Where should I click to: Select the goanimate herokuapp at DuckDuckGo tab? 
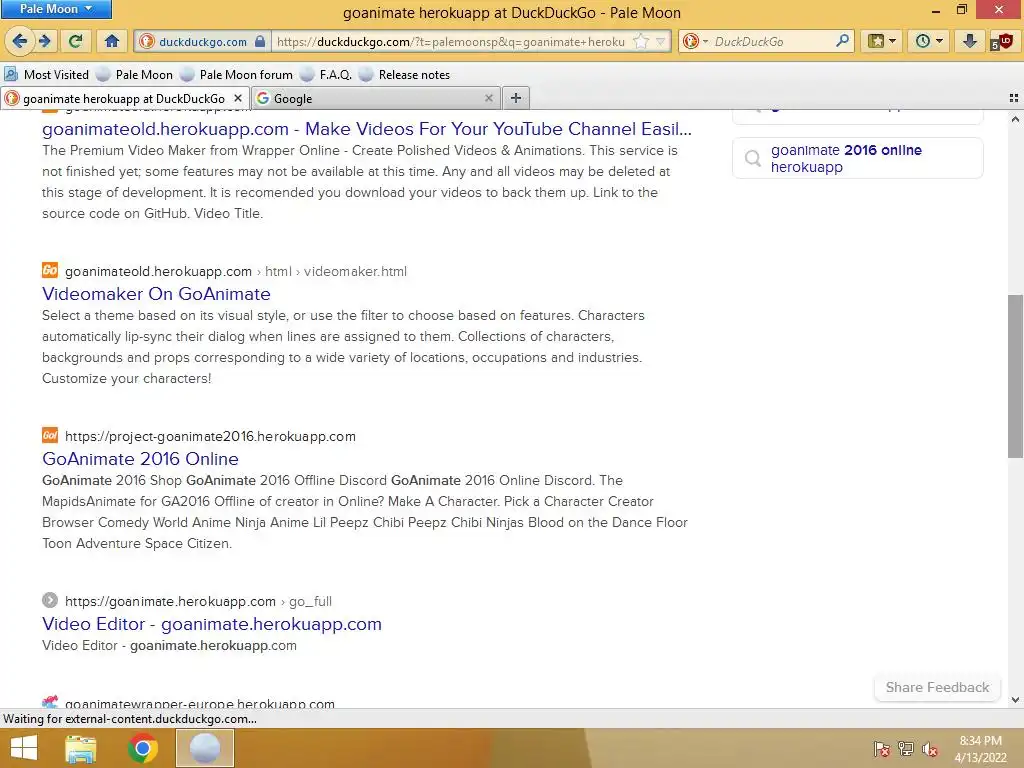coord(124,99)
